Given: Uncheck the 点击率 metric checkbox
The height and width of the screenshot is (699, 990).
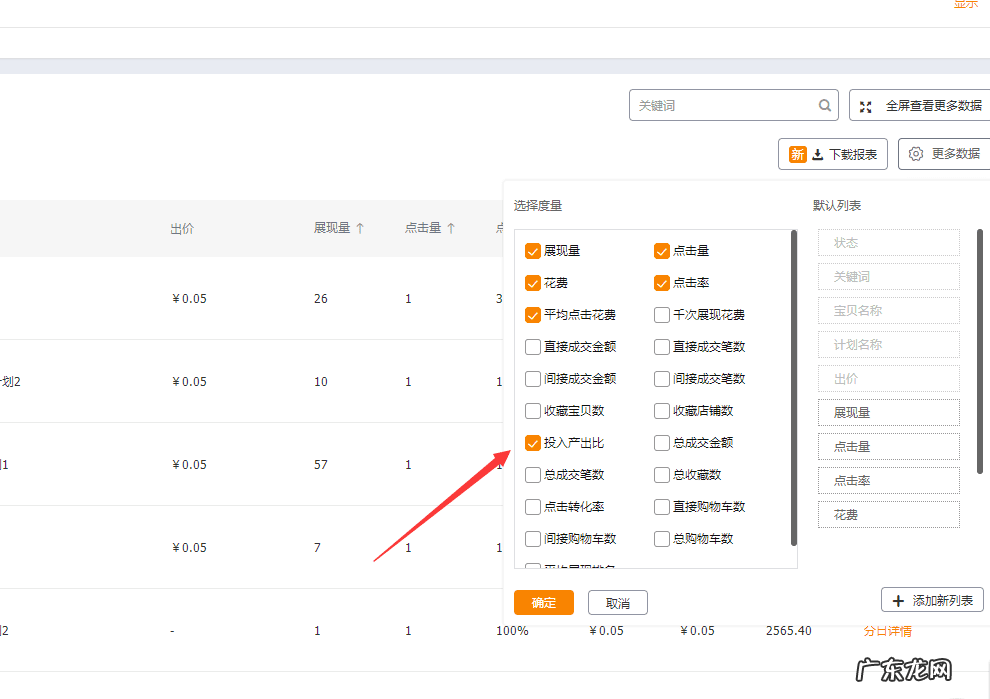Looking at the screenshot, I should point(661,283).
